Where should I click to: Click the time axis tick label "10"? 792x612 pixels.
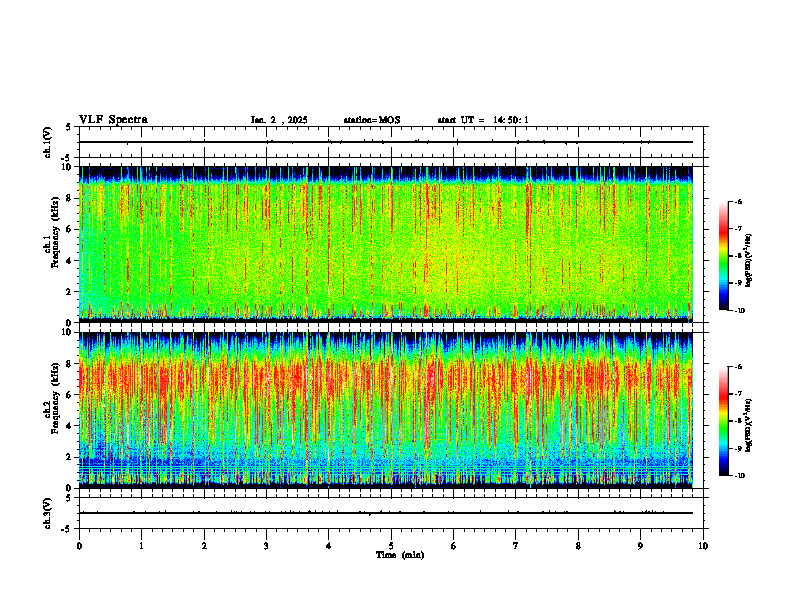pyautogui.click(x=703, y=546)
